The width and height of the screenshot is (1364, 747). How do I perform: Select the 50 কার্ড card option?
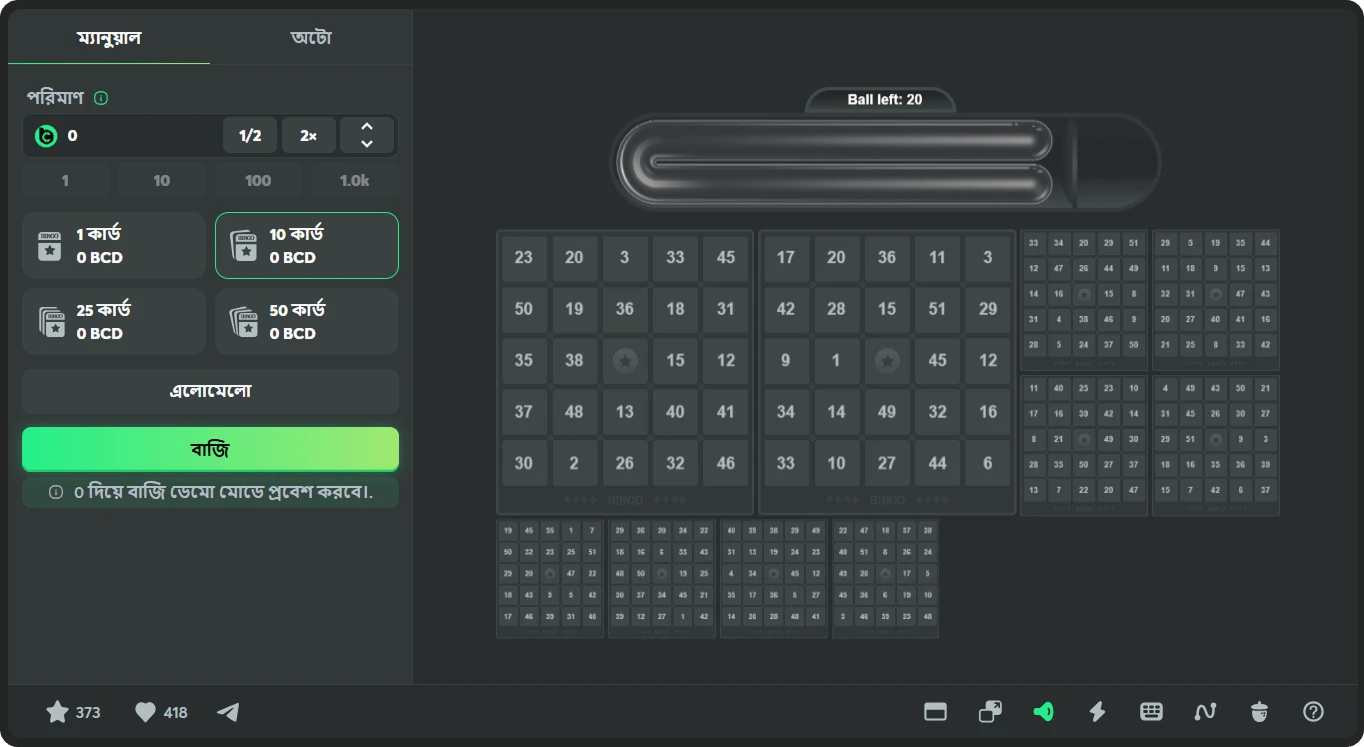[306, 321]
